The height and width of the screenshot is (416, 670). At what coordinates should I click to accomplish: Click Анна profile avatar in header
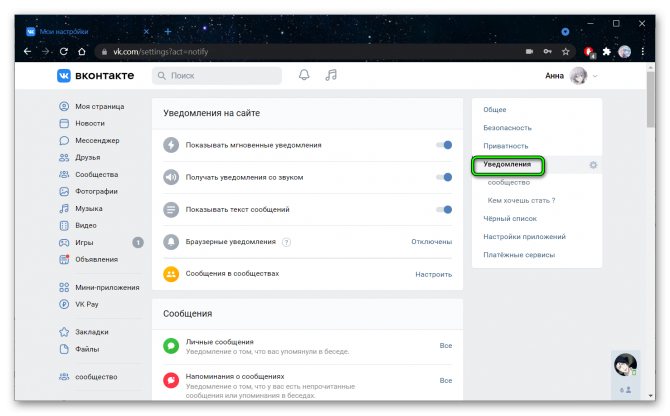pyautogui.click(x=579, y=76)
